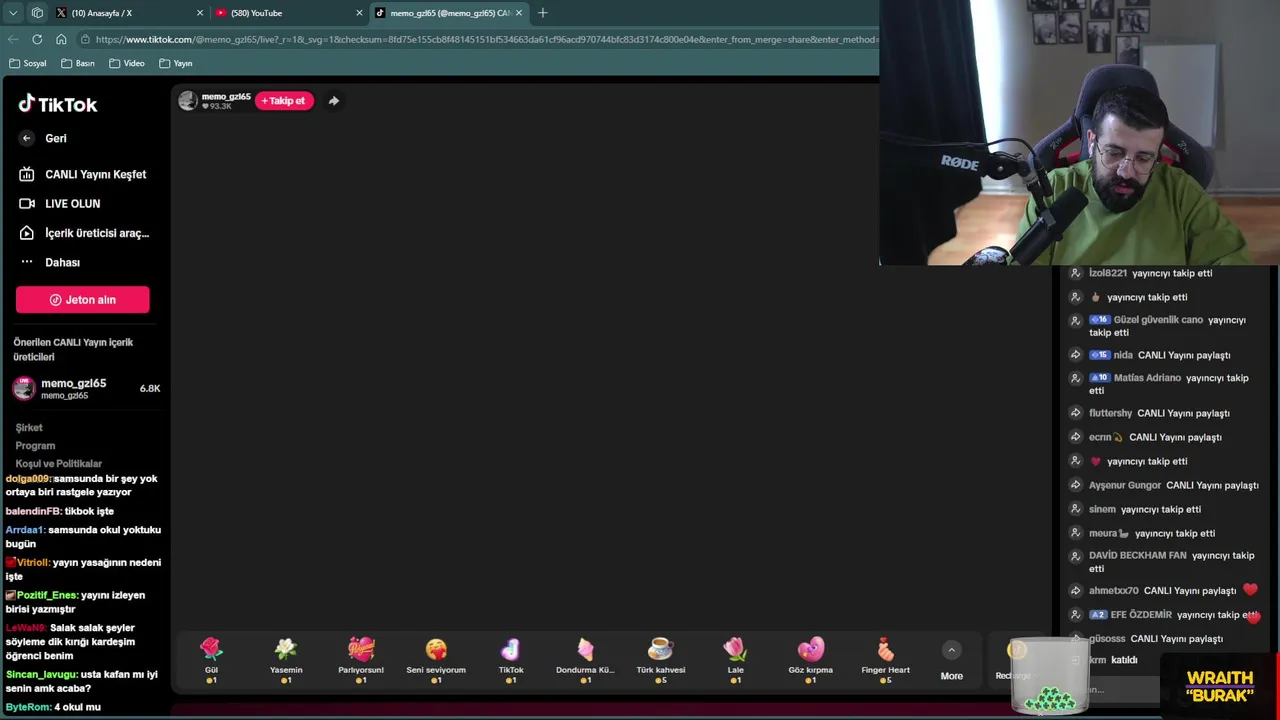Screen dimensions: 1280x720
Task: Click dolga009 chat message
Action: (x=84, y=485)
